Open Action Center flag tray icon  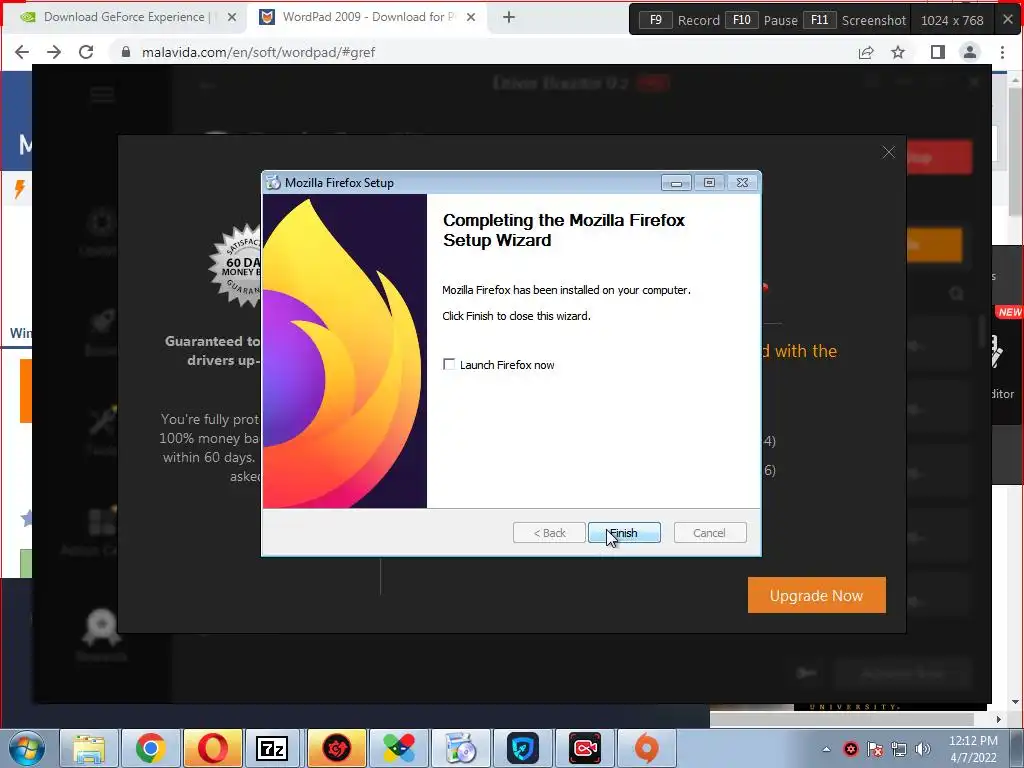click(875, 749)
